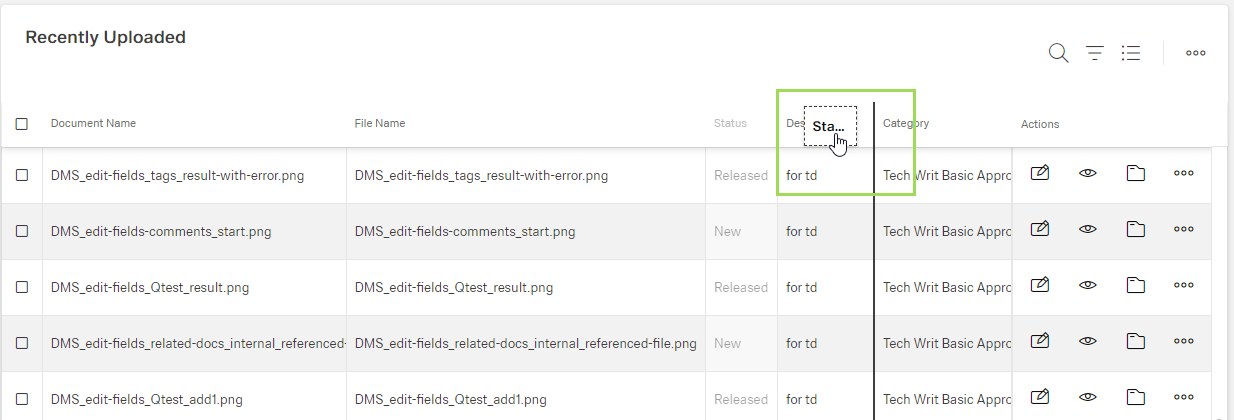Open the header more options ellipsis
This screenshot has width=1234, height=420.
pyautogui.click(x=1195, y=53)
